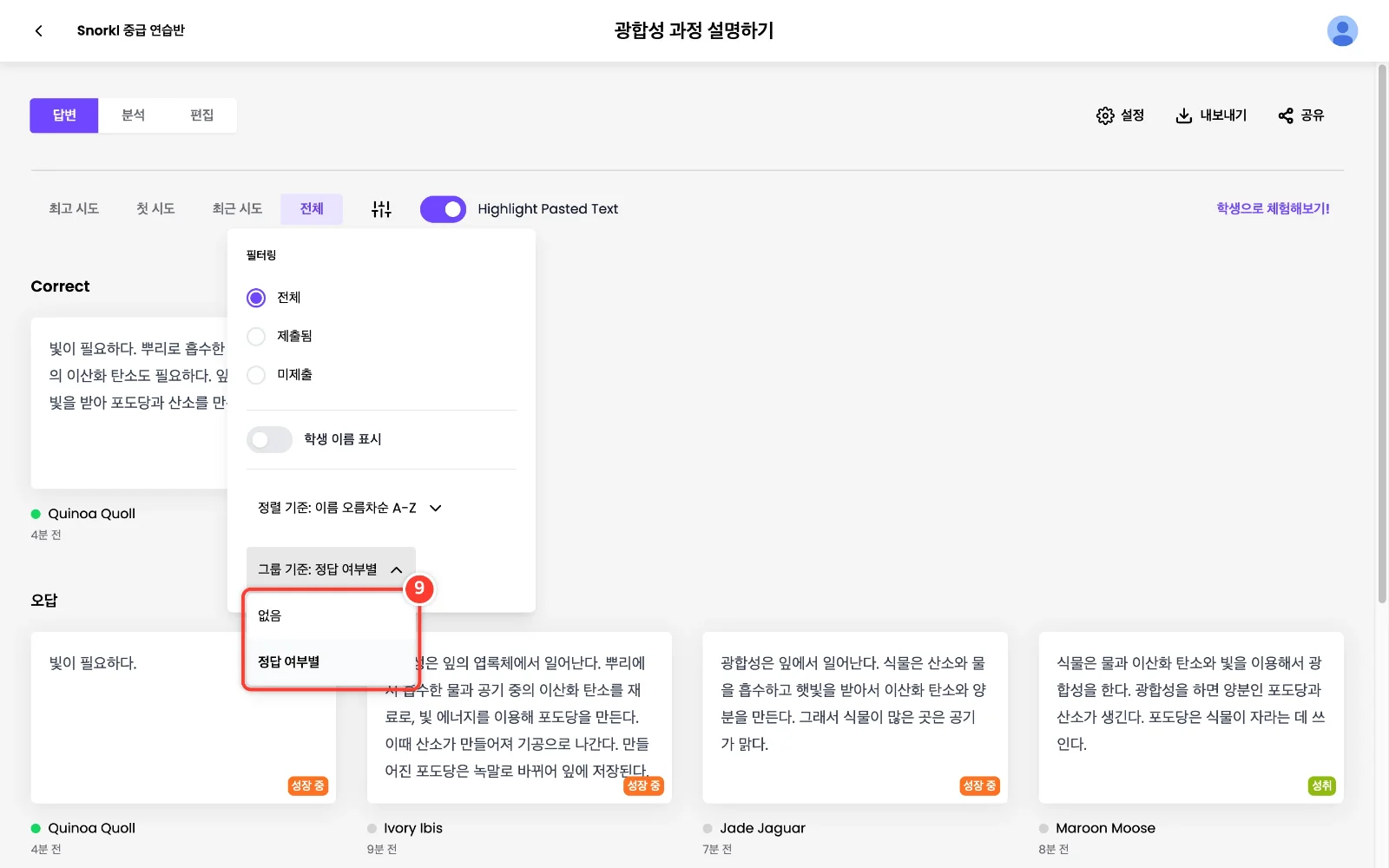Switch to the 답변 tab
Screen dimensions: 1389x868
click(64, 115)
